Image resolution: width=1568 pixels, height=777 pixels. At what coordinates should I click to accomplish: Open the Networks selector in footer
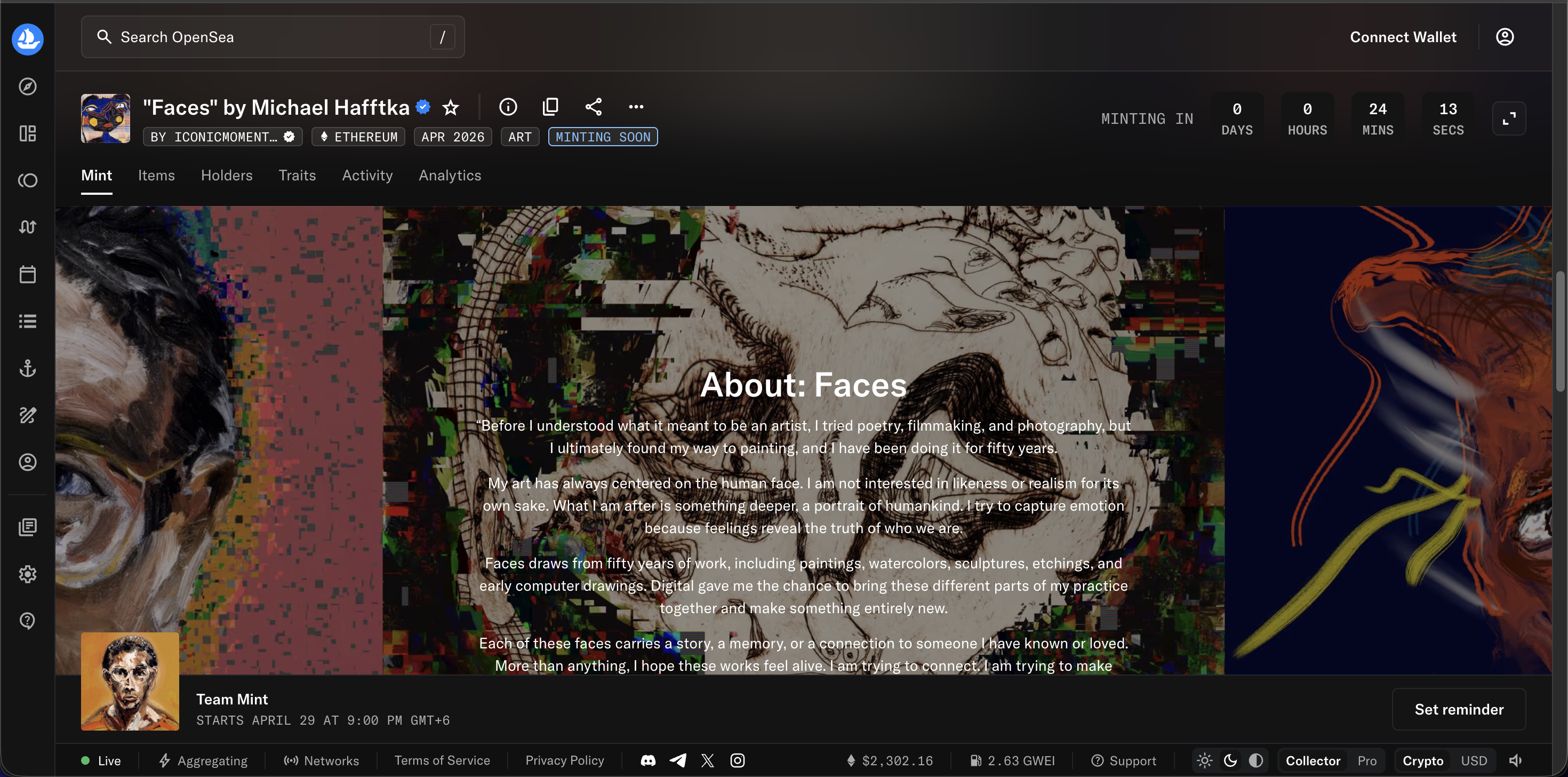click(x=322, y=760)
